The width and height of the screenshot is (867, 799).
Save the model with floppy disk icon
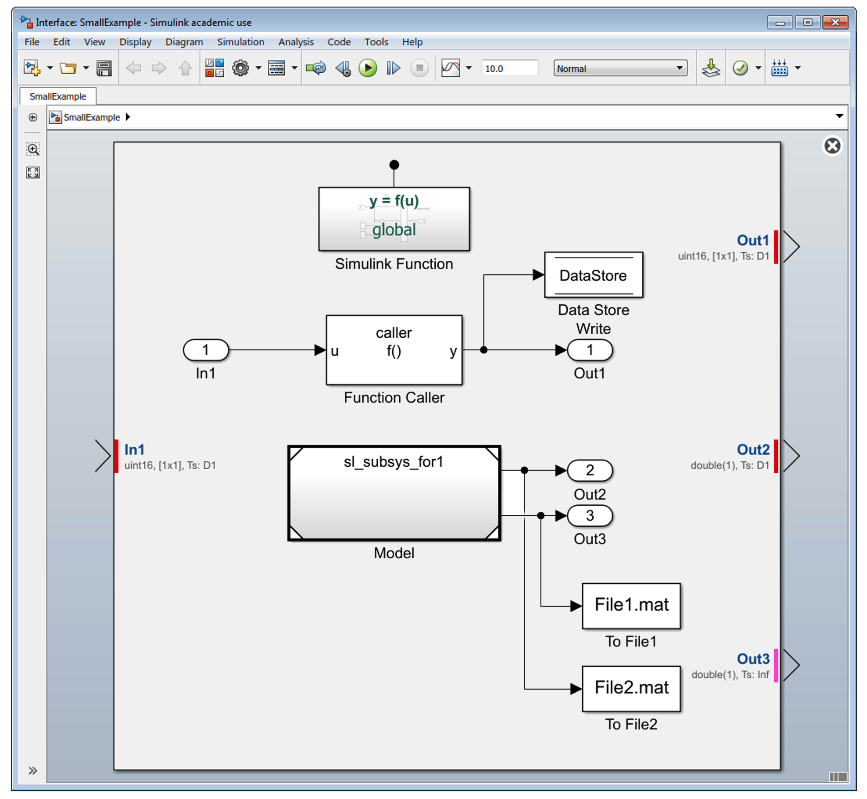coord(104,68)
